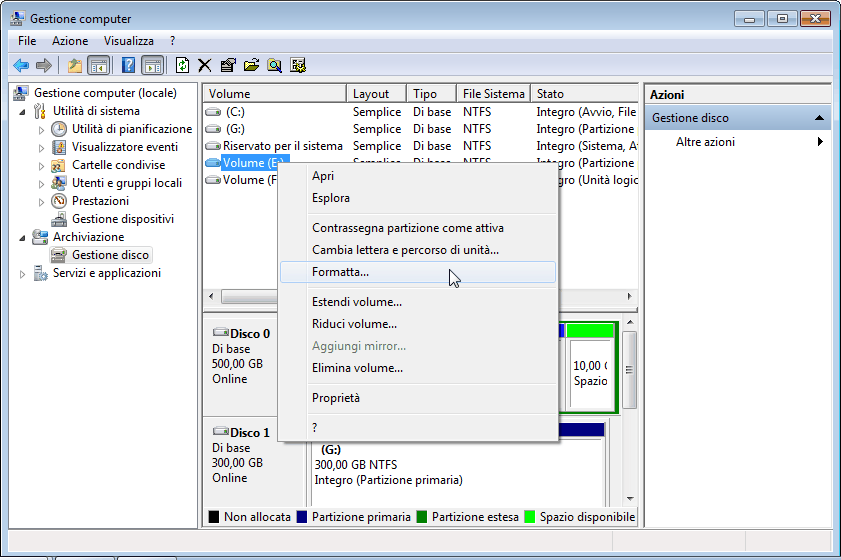The width and height of the screenshot is (841, 560).
Task: Expand the Cartelle condivise node
Action: [x=41, y=166]
